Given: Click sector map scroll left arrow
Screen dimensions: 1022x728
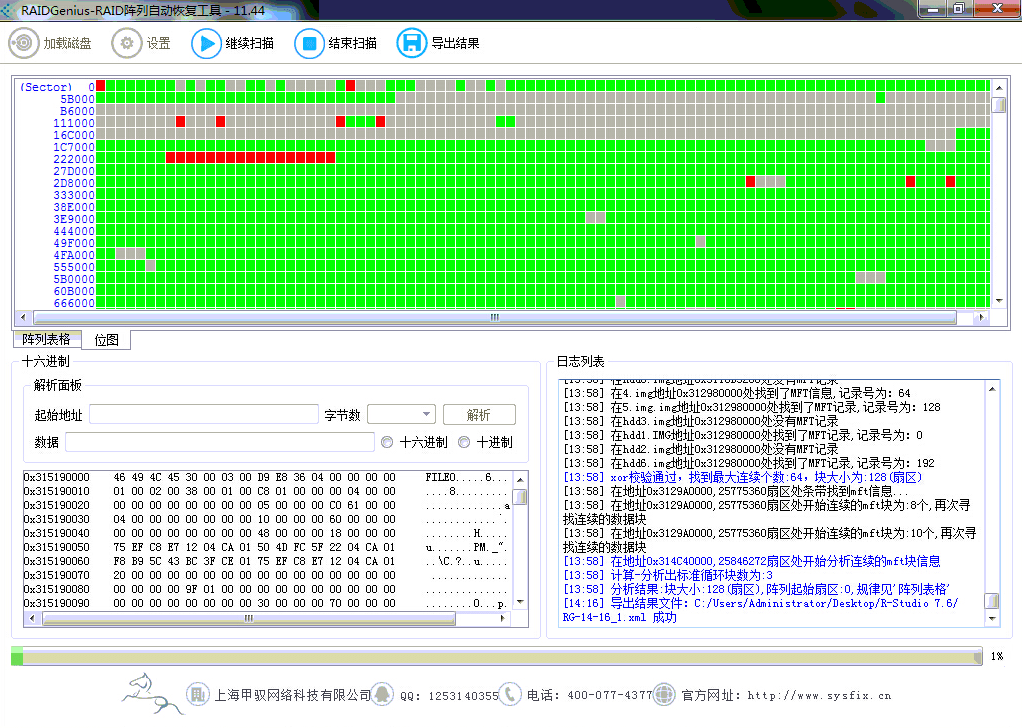Looking at the screenshot, I should click(23, 317).
